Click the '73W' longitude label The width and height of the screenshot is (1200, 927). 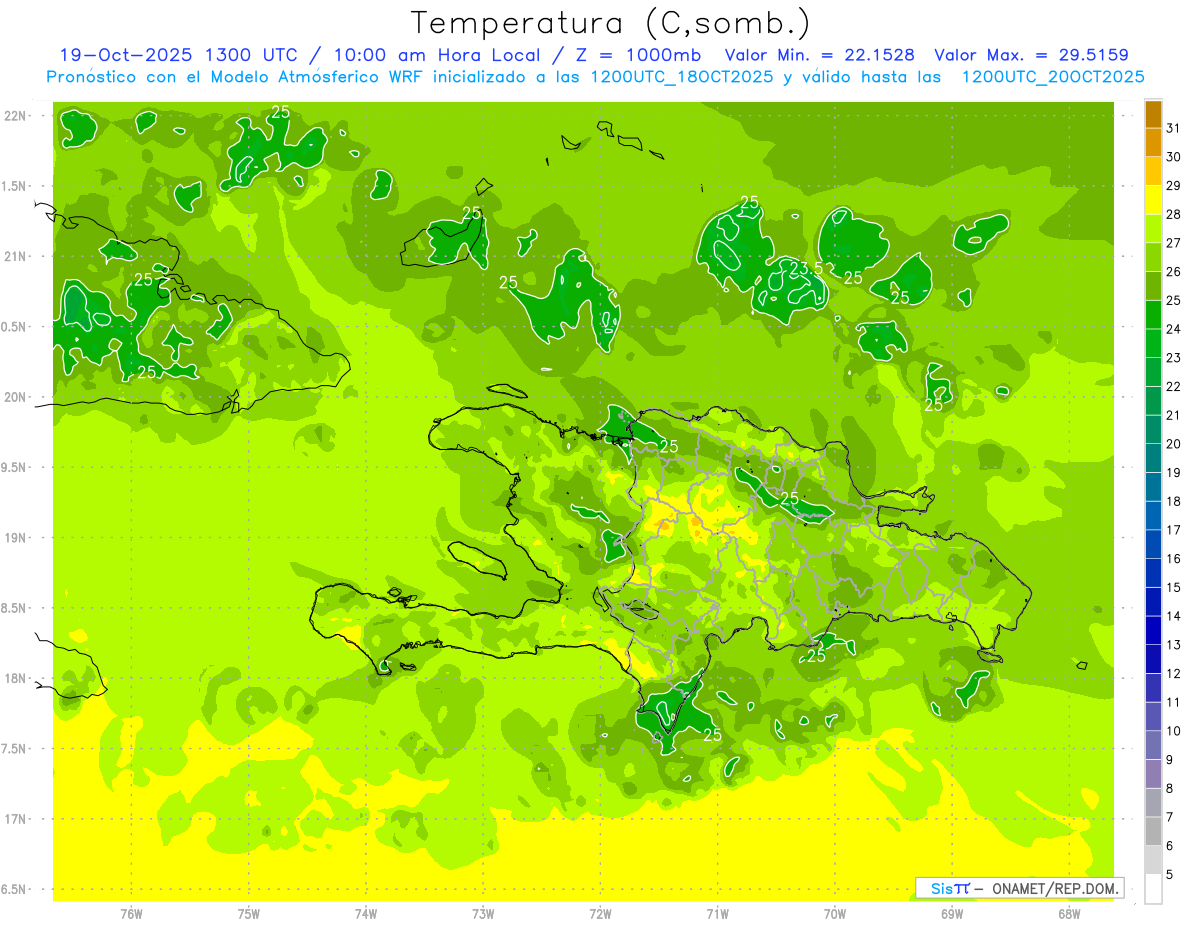483,914
